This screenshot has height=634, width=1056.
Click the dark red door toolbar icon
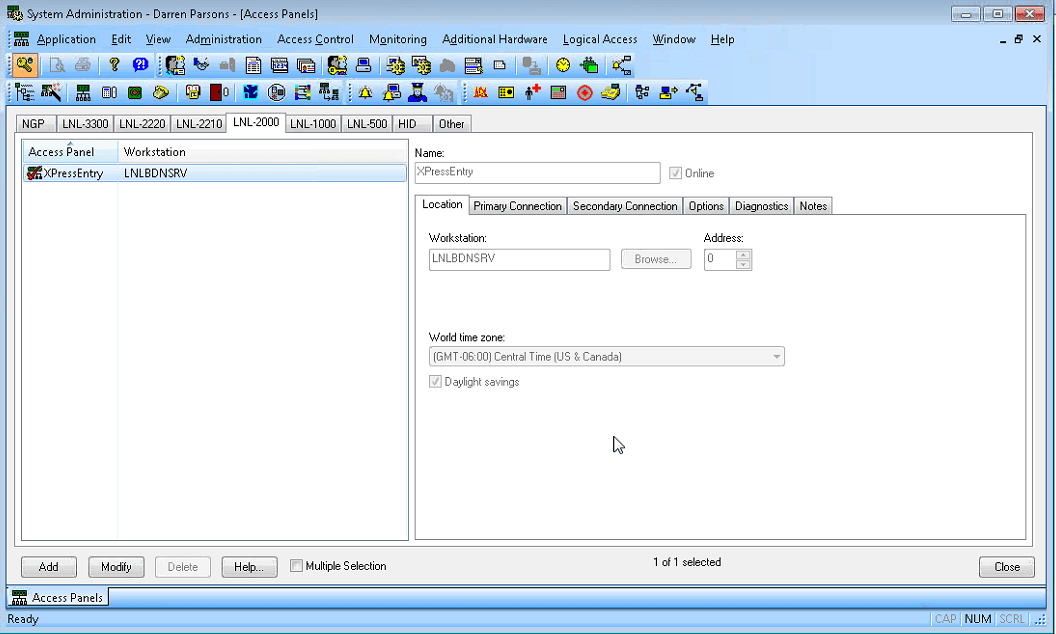click(217, 93)
